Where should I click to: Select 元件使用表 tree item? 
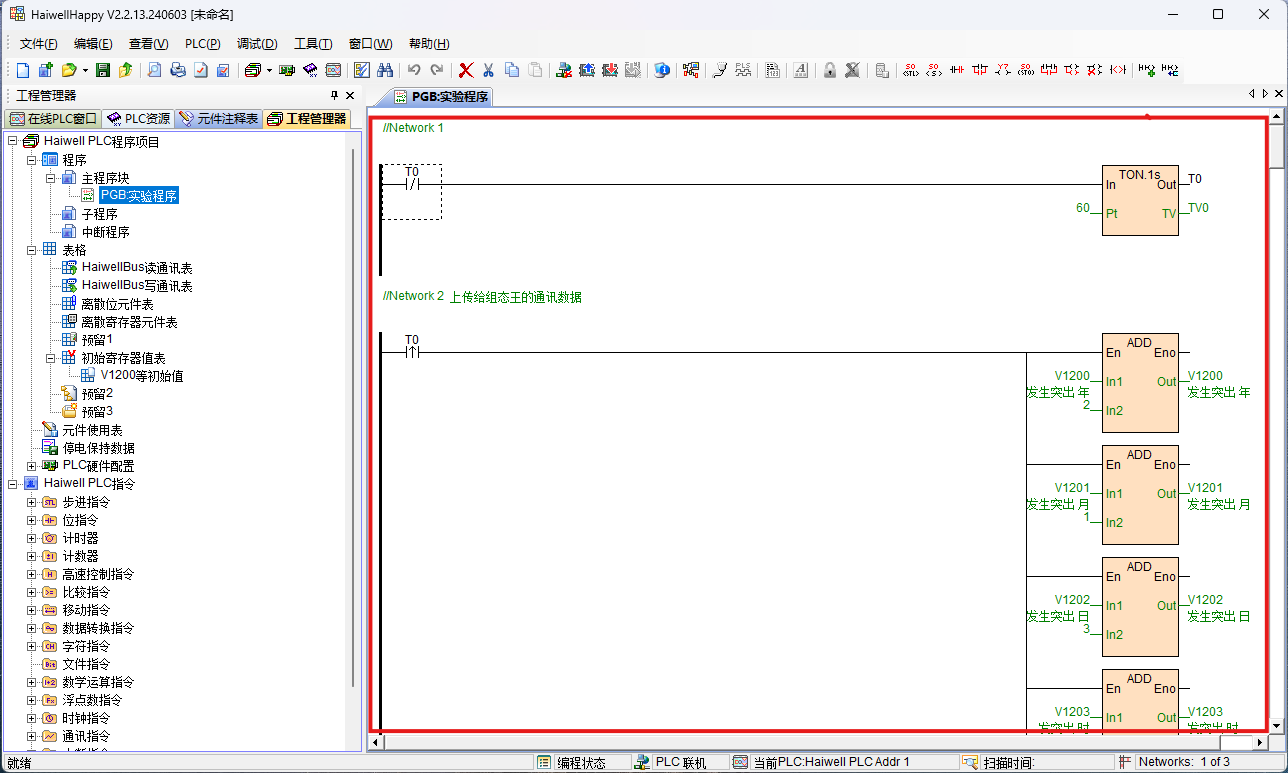[x=92, y=430]
